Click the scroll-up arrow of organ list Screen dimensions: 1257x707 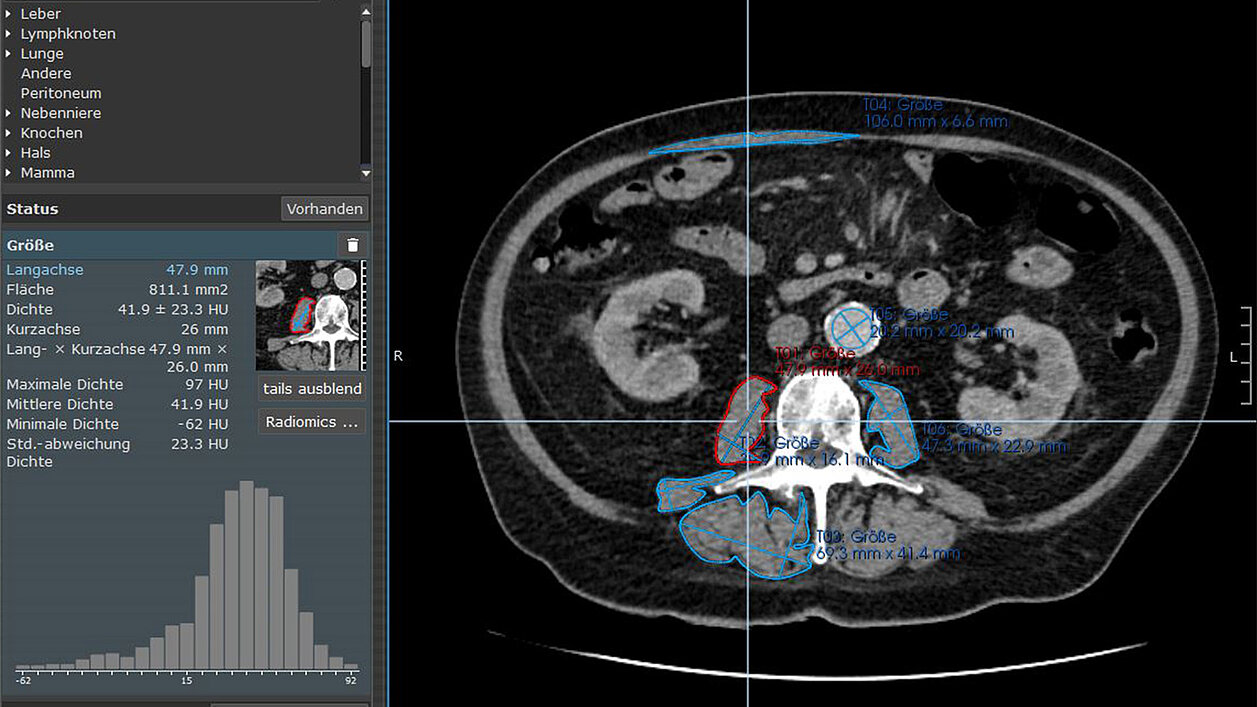tap(366, 12)
